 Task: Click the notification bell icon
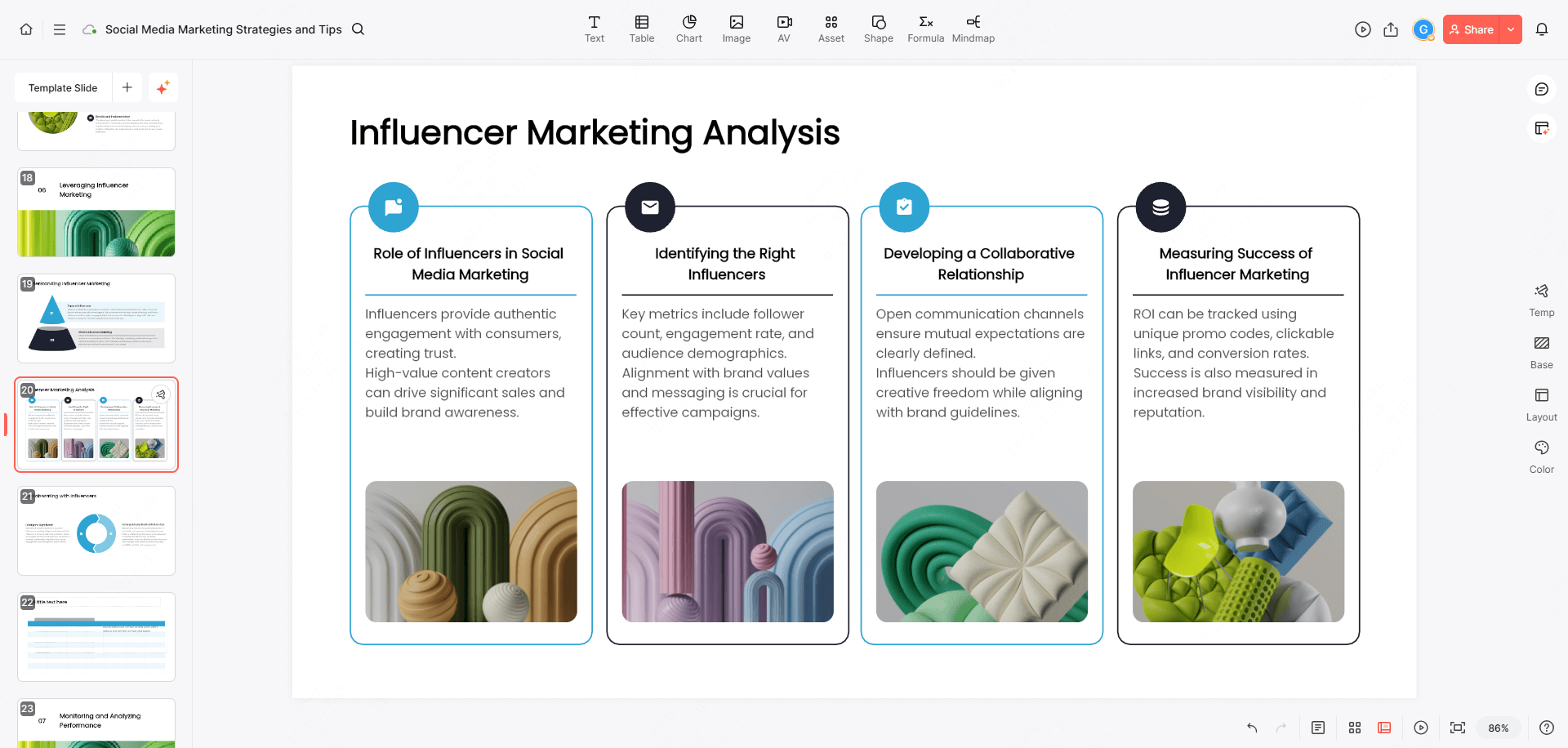[x=1541, y=29]
